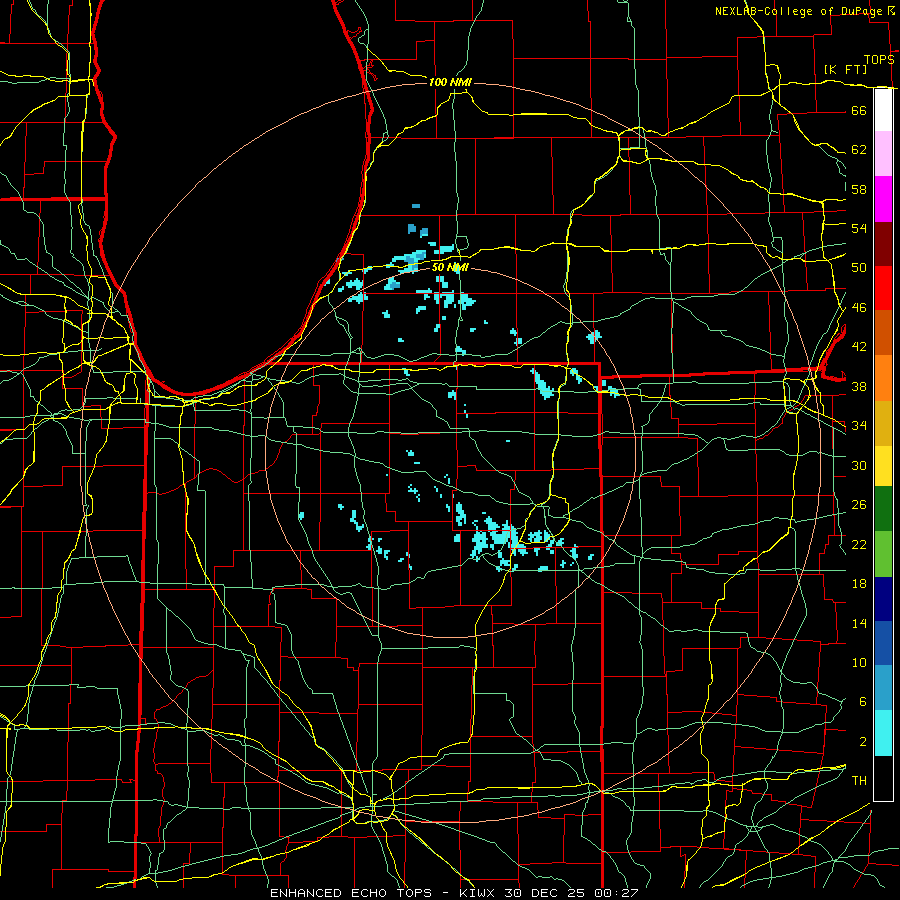Click the NEXLAB-College of DuPage label
Image resolution: width=900 pixels, height=900 pixels.
[x=801, y=11]
